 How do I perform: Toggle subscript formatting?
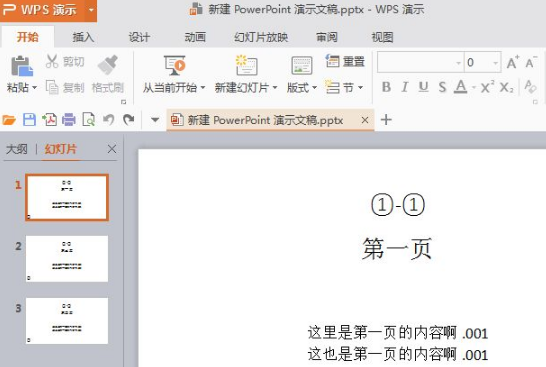pos(506,87)
